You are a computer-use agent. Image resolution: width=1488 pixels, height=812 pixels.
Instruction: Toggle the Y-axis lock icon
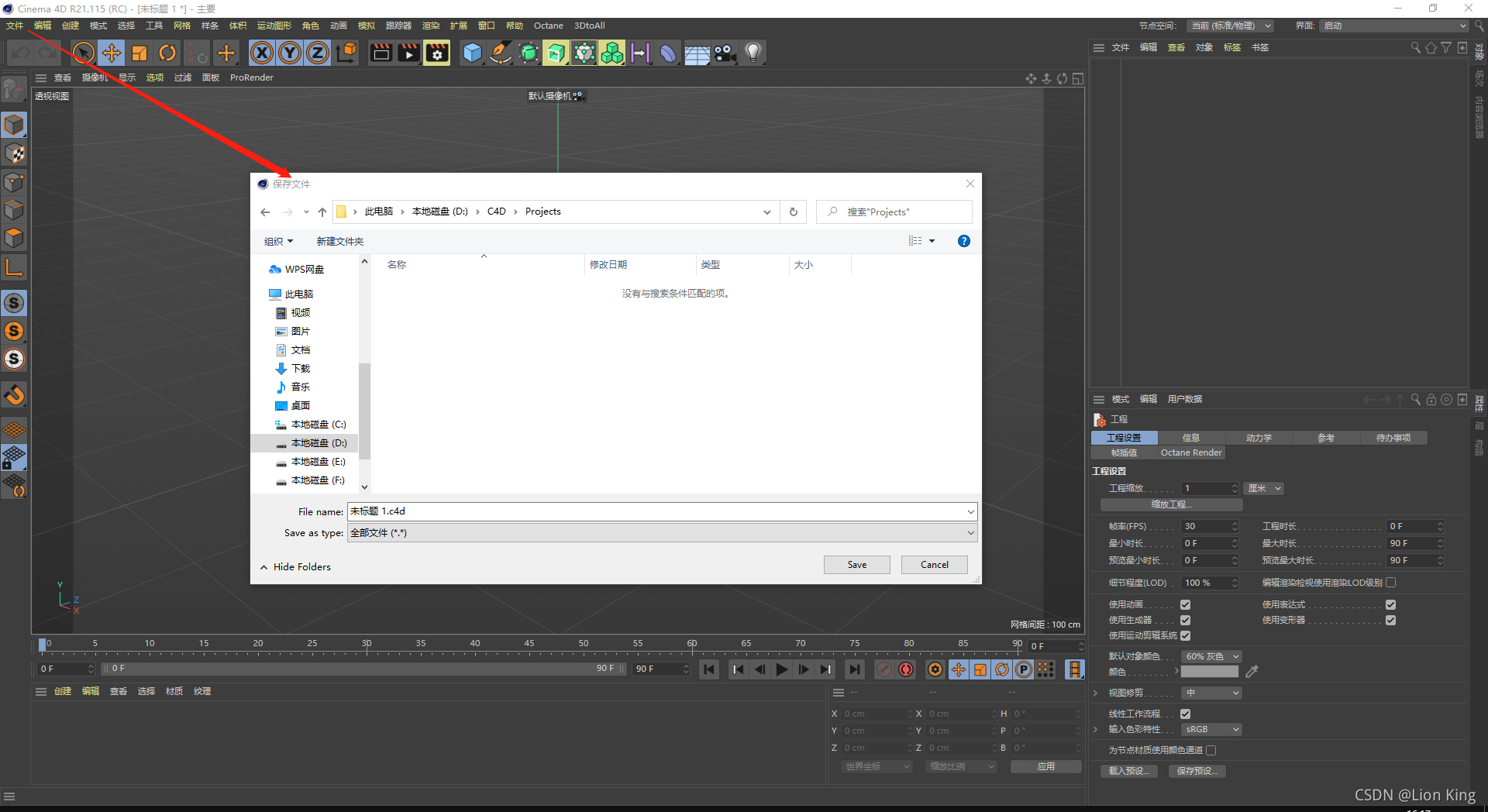289,53
